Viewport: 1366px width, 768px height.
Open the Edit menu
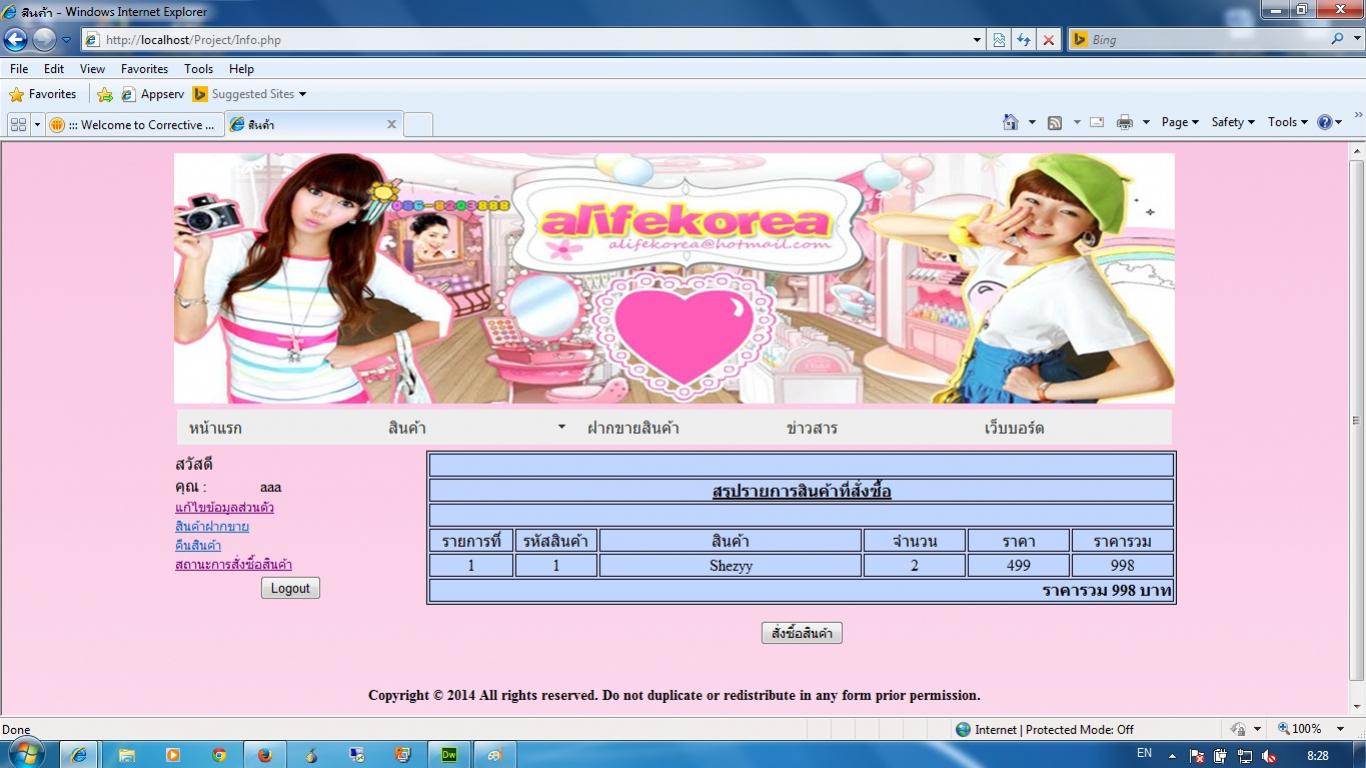pos(54,69)
